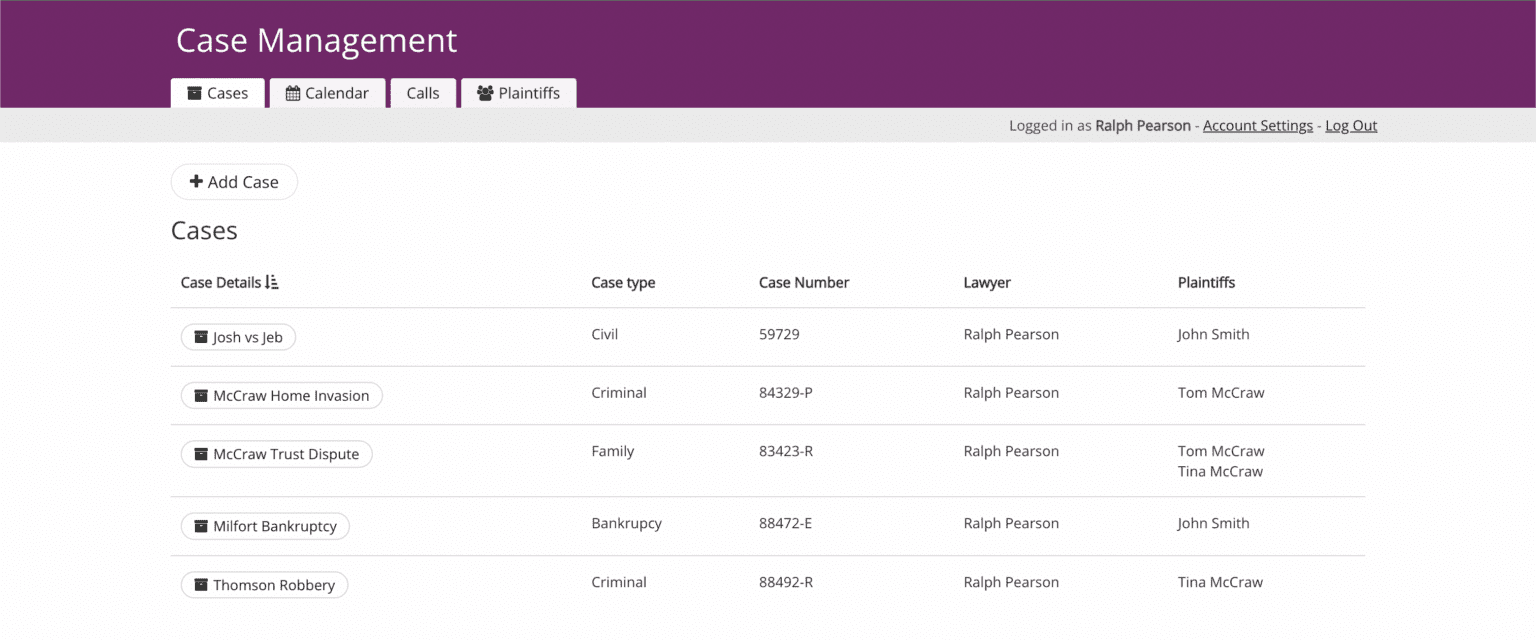Sort cases by the Case Details column header

(x=222, y=282)
